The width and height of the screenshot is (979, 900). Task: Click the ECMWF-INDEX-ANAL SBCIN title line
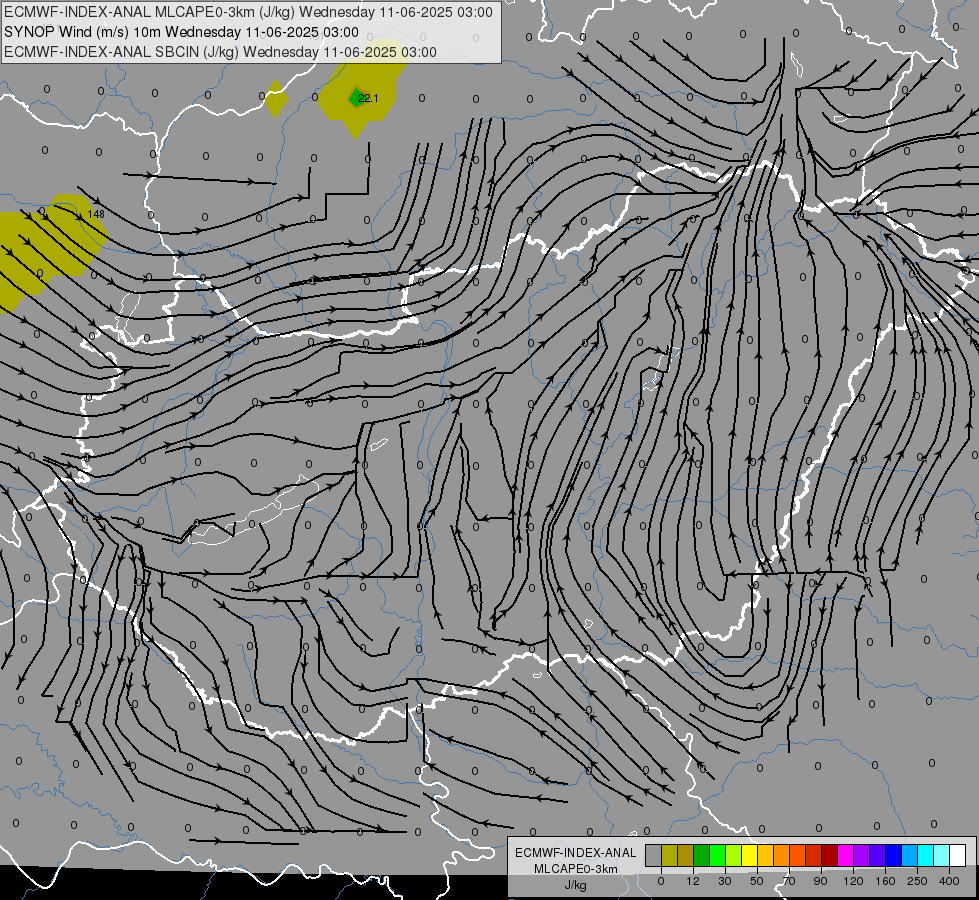coord(220,52)
